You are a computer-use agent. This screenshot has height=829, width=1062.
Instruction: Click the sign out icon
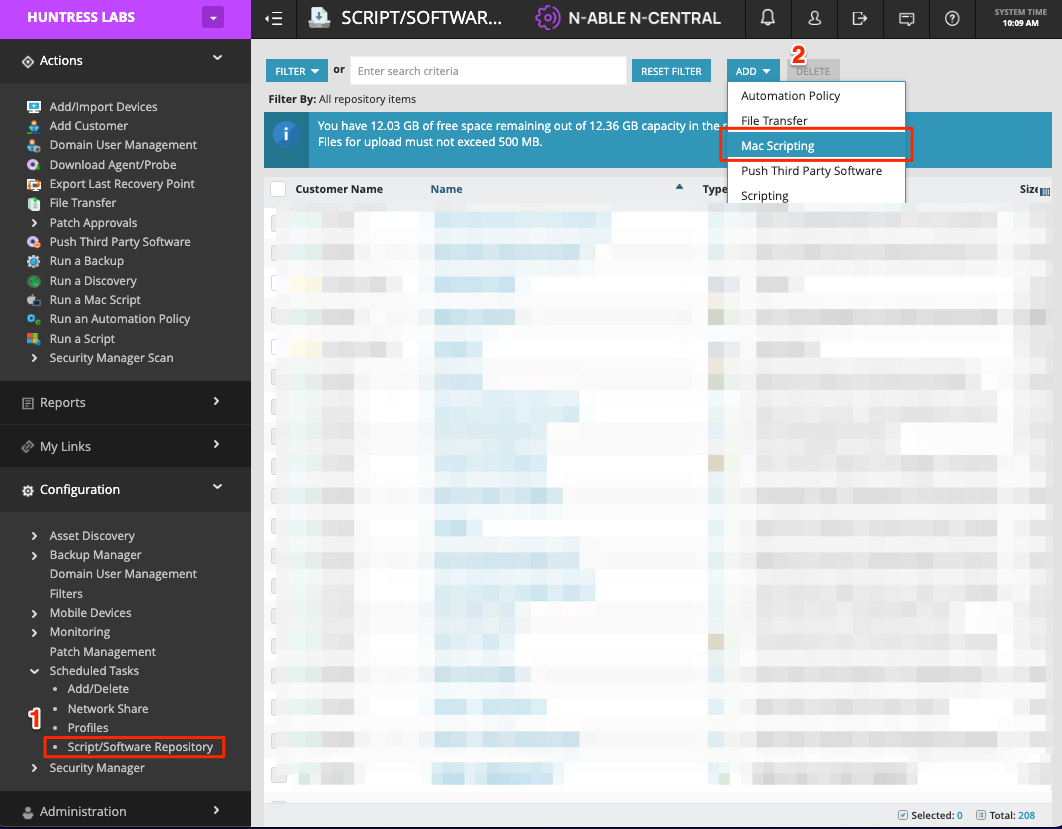click(x=859, y=18)
